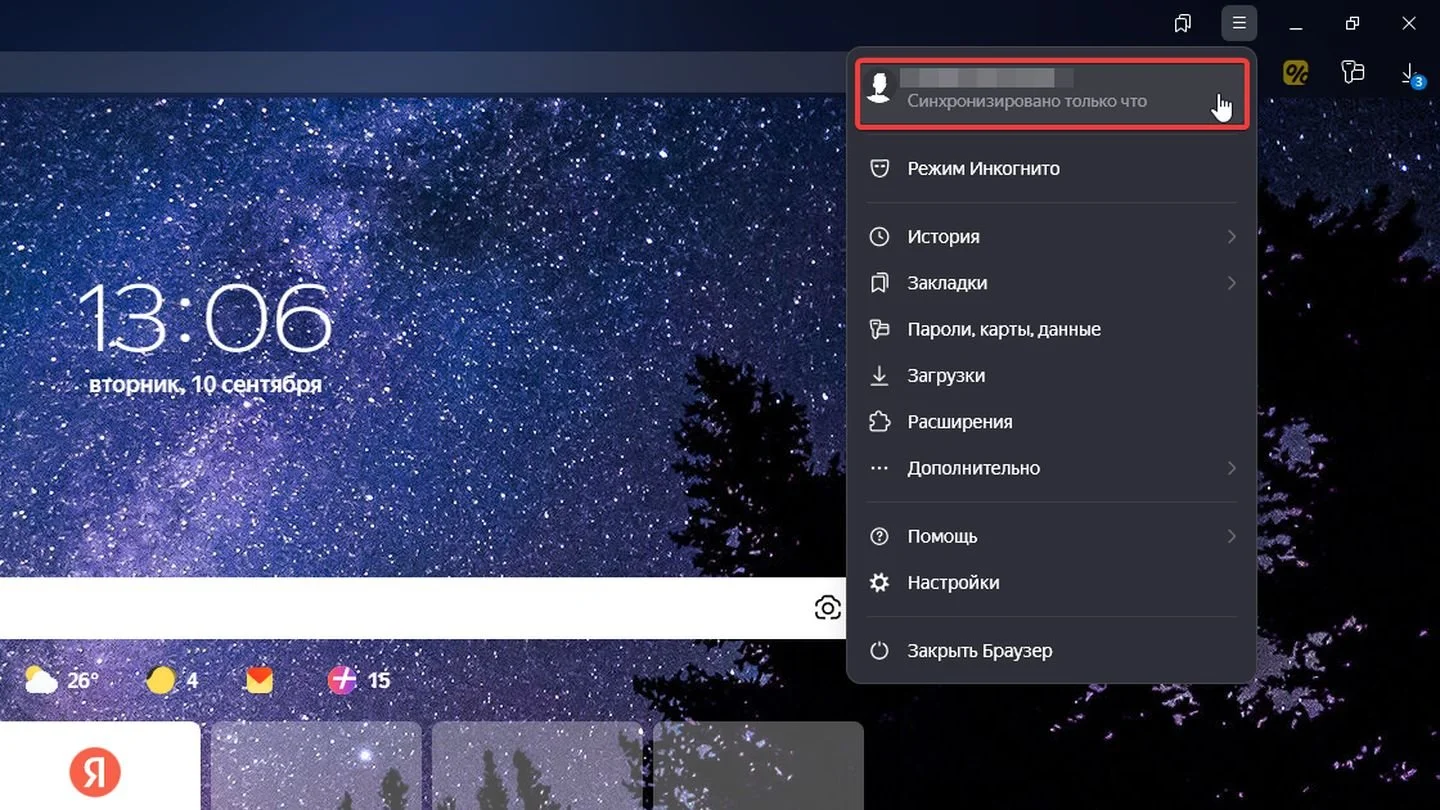Expand the Дополнительно submenu arrow
The height and width of the screenshot is (810, 1440).
pos(1232,468)
